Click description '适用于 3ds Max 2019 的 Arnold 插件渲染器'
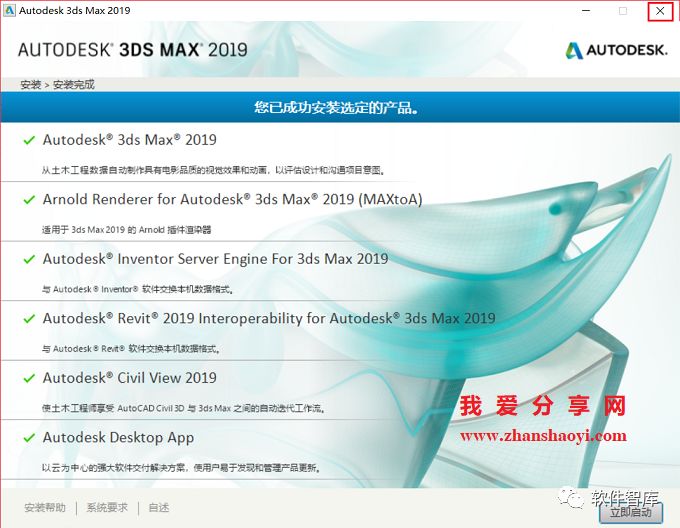Screen dimensions: 680x528 127,230
